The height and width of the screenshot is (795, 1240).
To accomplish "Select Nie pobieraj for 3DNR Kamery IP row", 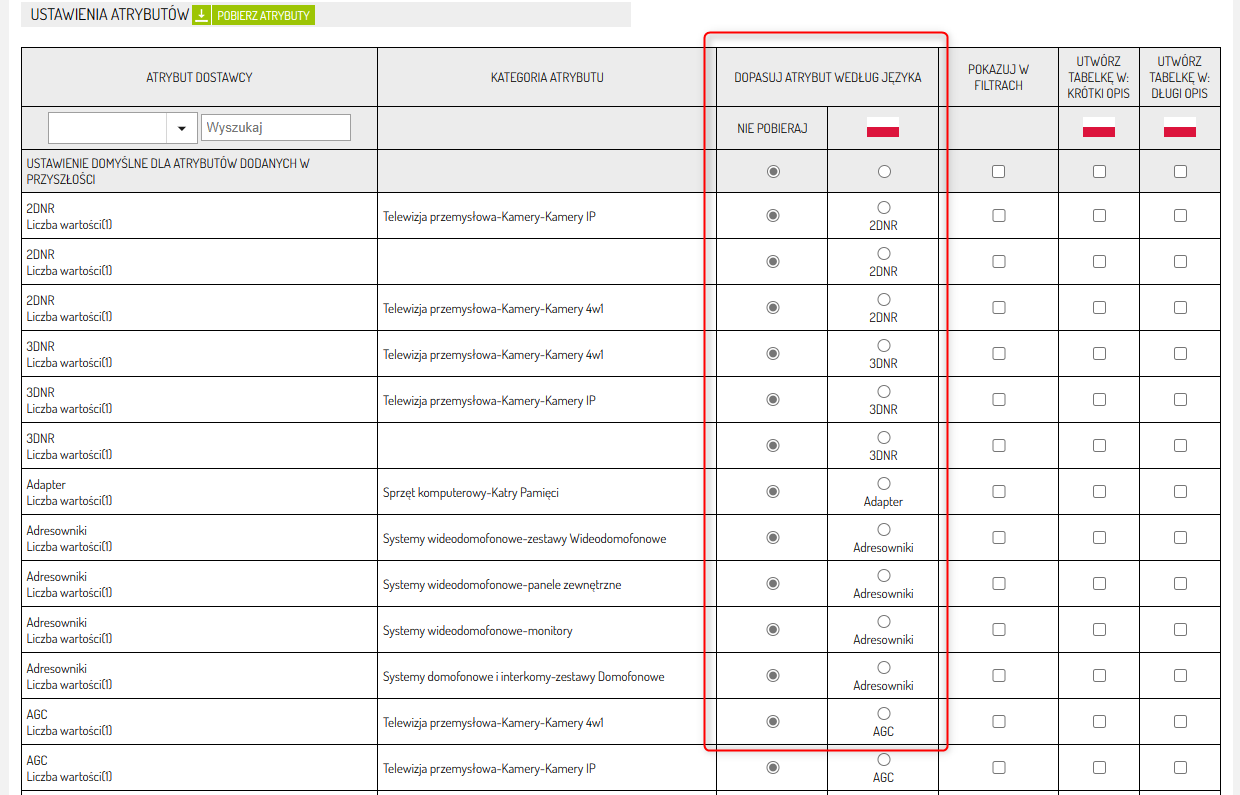I will point(773,400).
